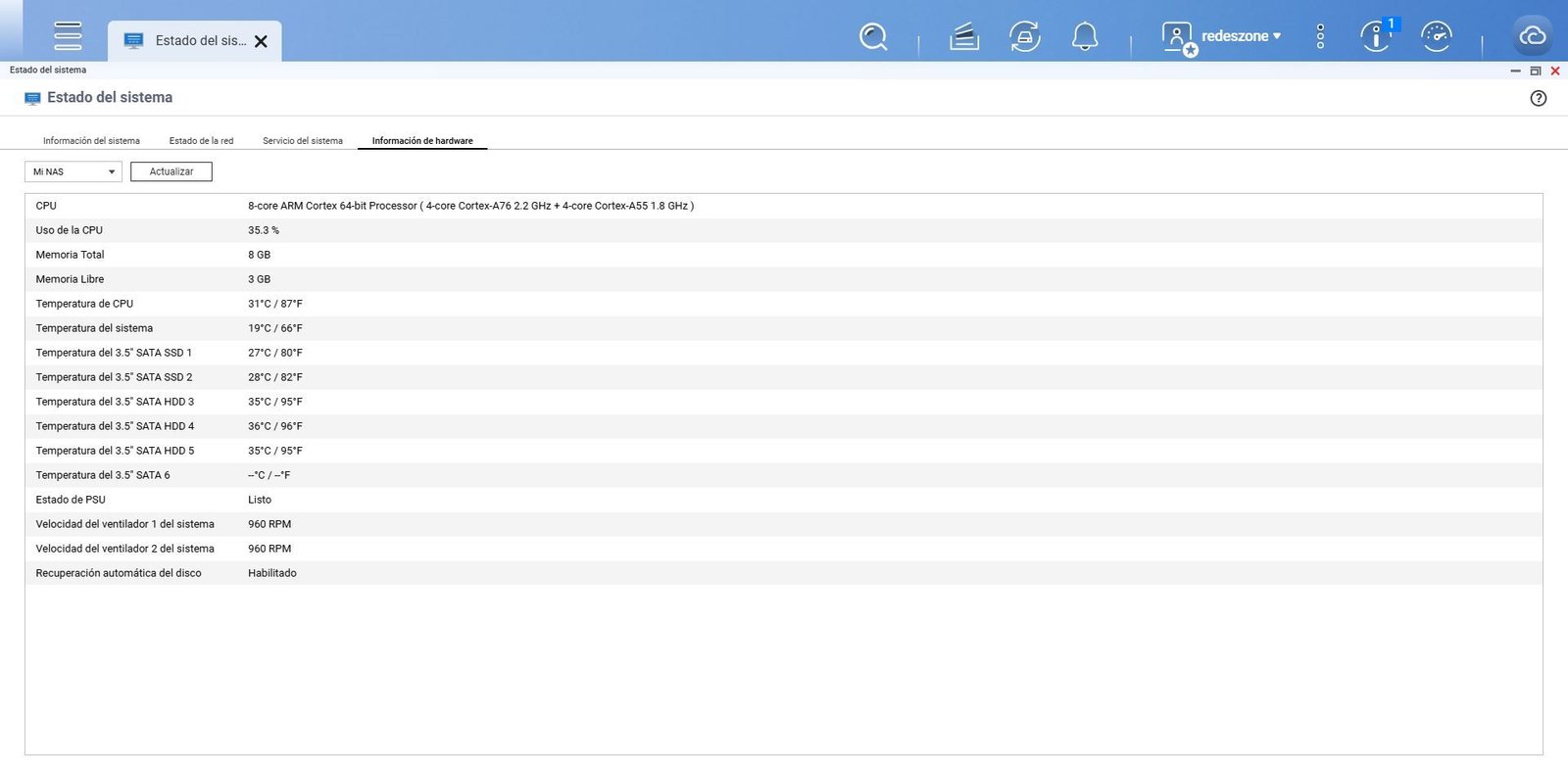Click the three-dot more options icon

click(x=1320, y=37)
